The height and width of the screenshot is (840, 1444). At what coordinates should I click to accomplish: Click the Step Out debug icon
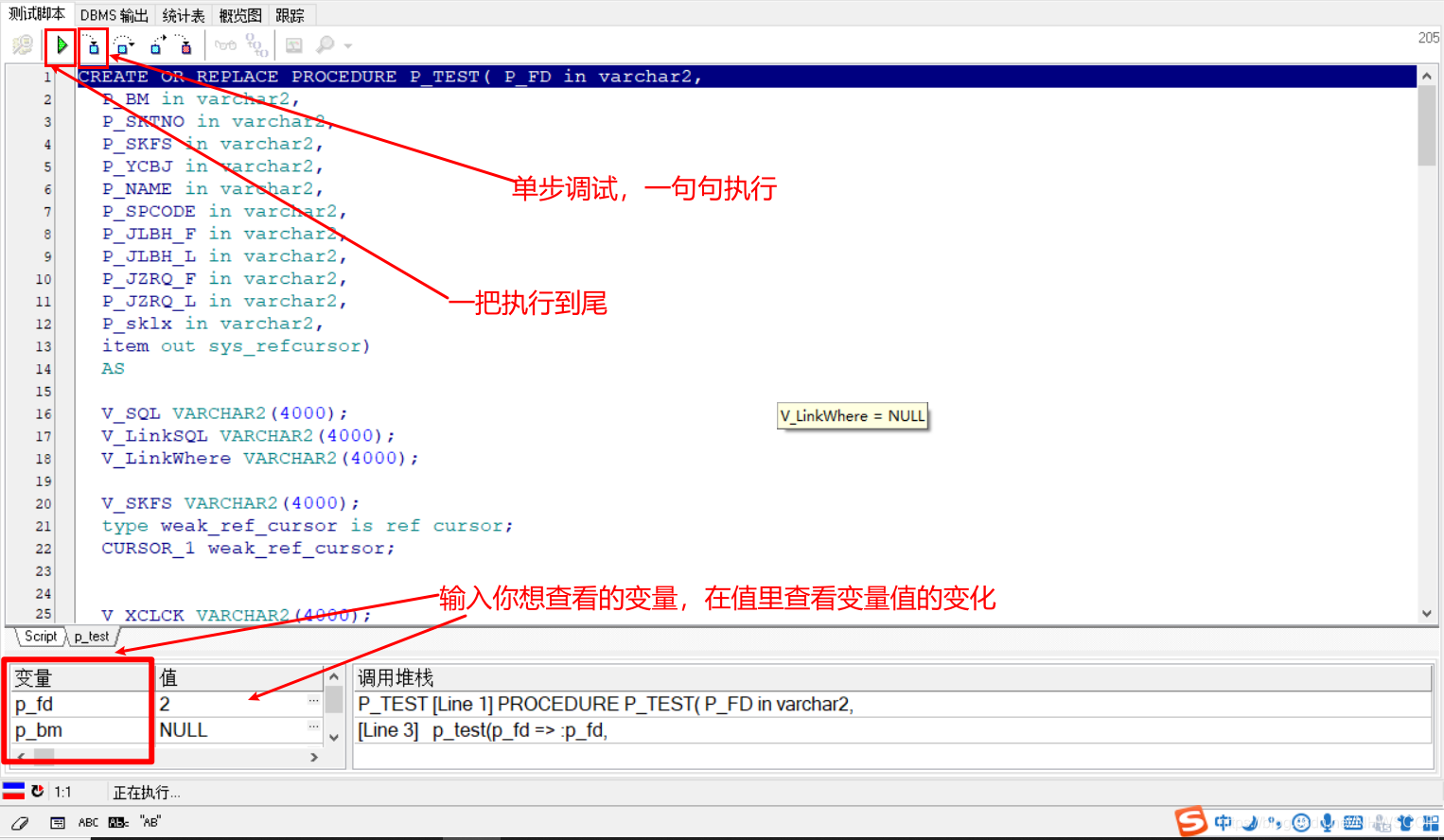[x=157, y=45]
